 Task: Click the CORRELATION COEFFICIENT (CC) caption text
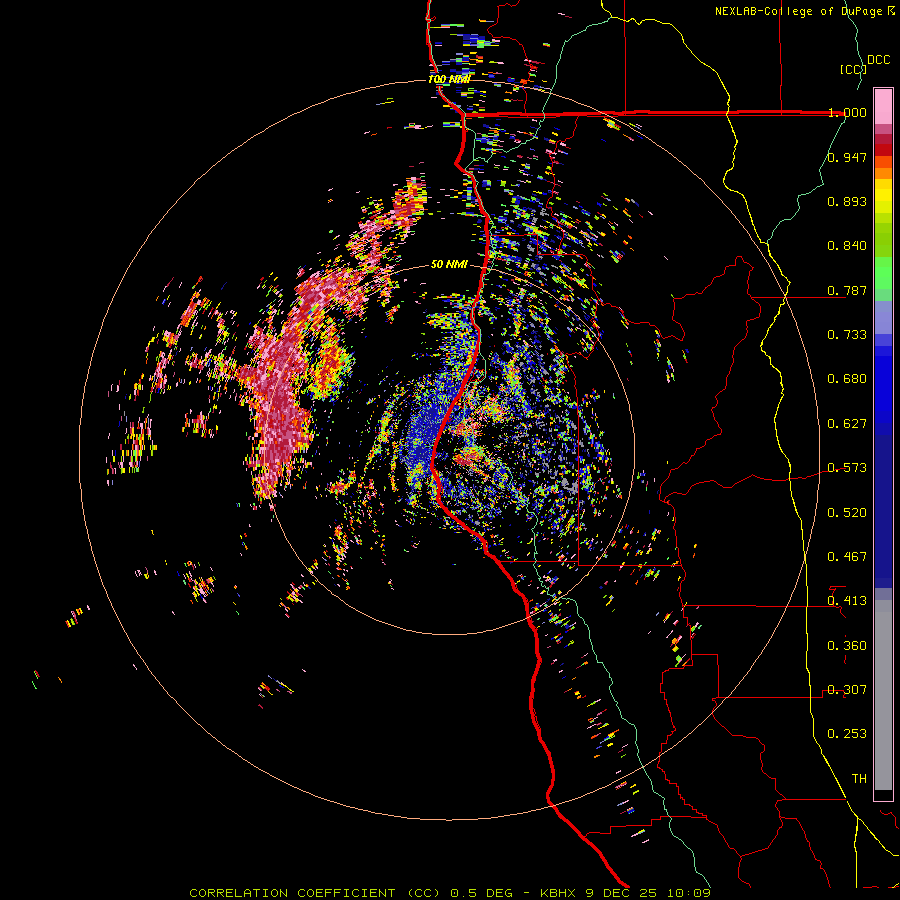tap(315, 893)
